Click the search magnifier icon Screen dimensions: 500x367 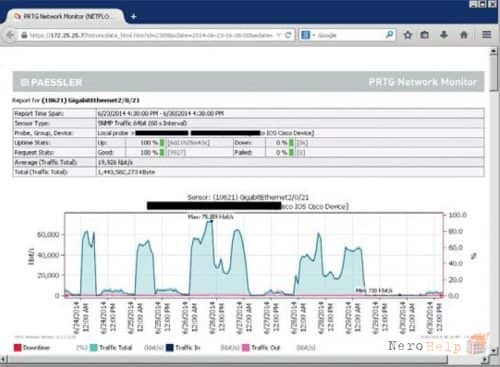click(x=389, y=35)
